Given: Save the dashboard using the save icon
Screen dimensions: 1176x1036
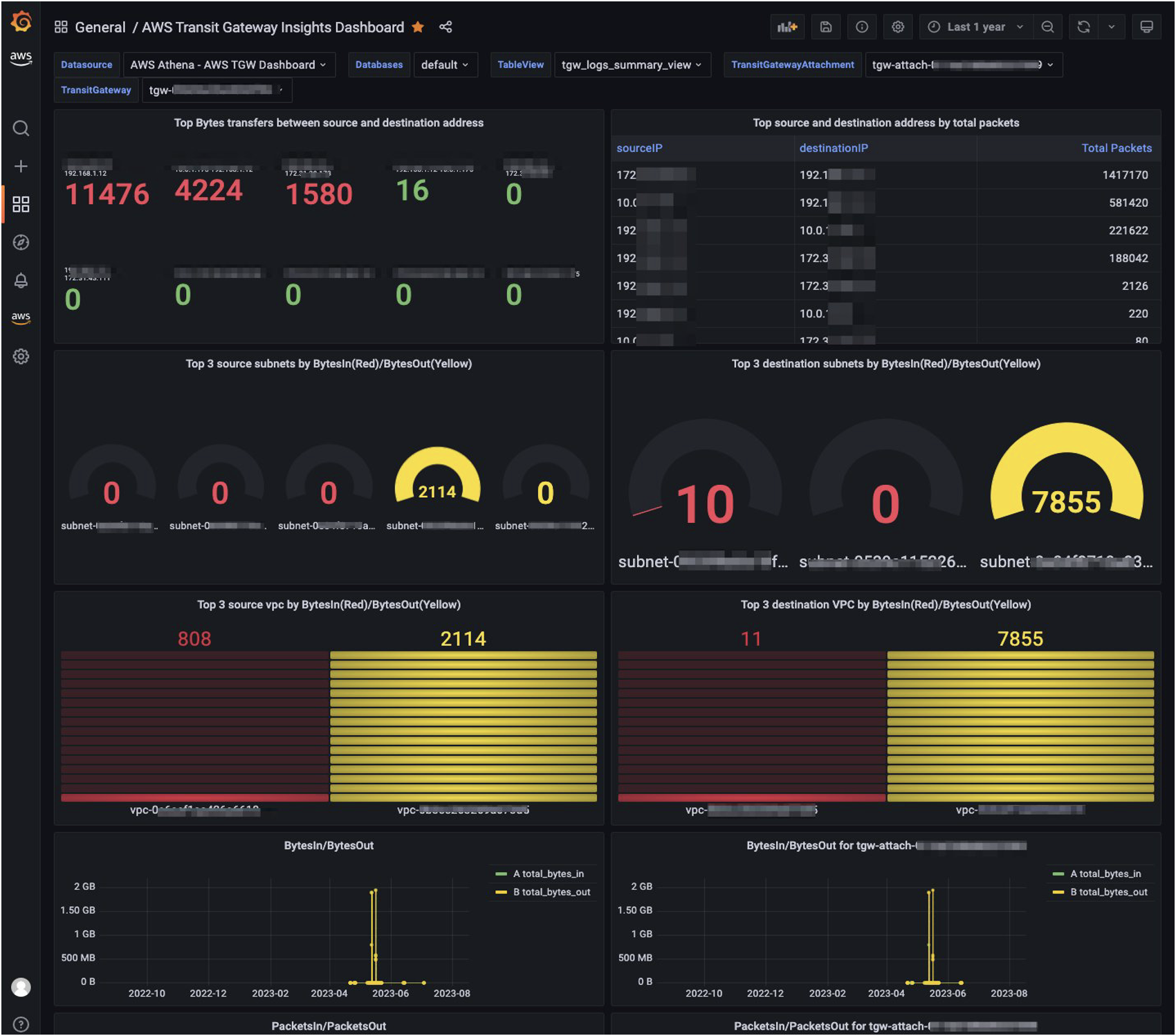Looking at the screenshot, I should [825, 27].
